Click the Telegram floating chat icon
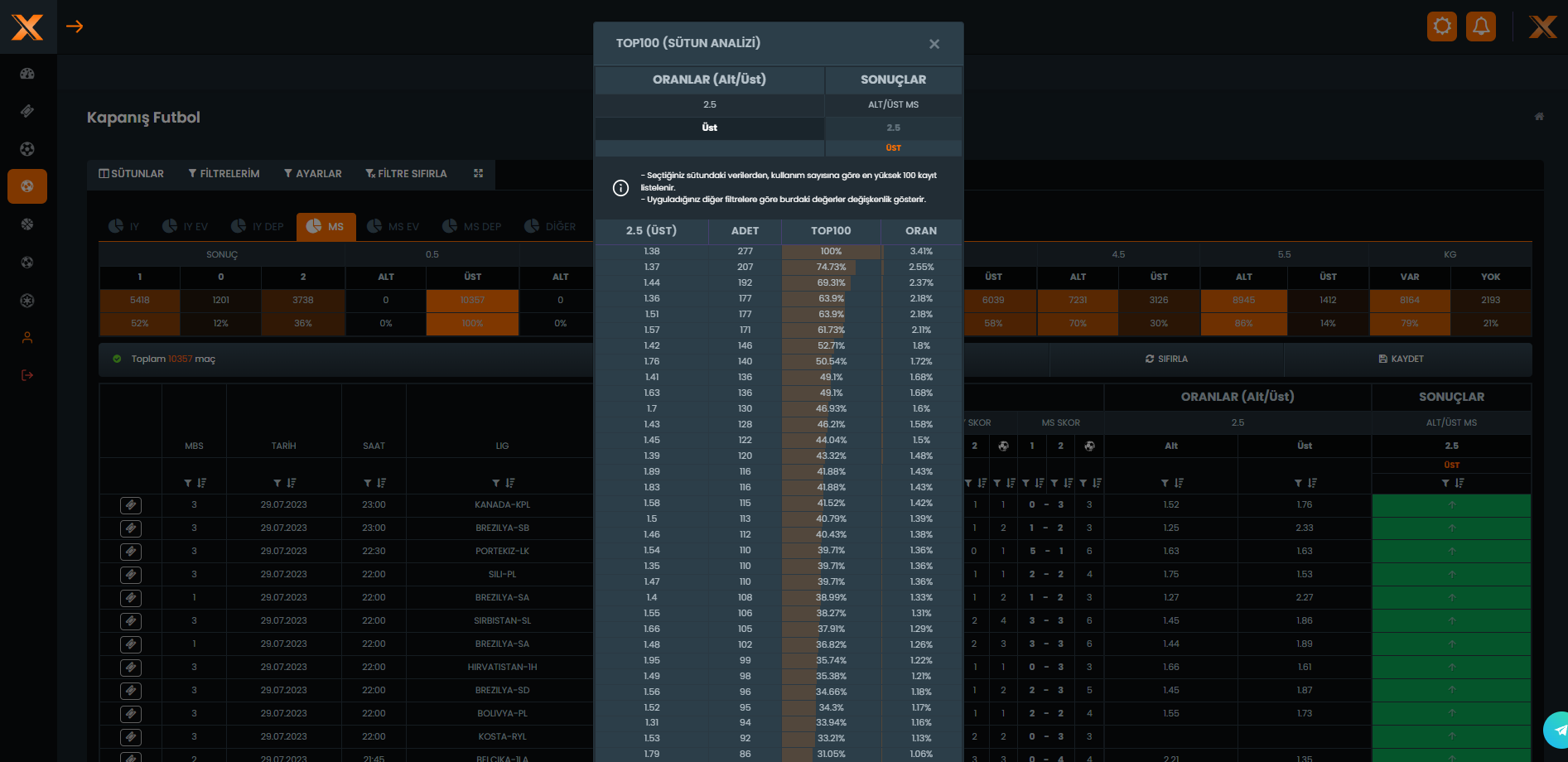The height and width of the screenshot is (762, 1568). point(1558,730)
